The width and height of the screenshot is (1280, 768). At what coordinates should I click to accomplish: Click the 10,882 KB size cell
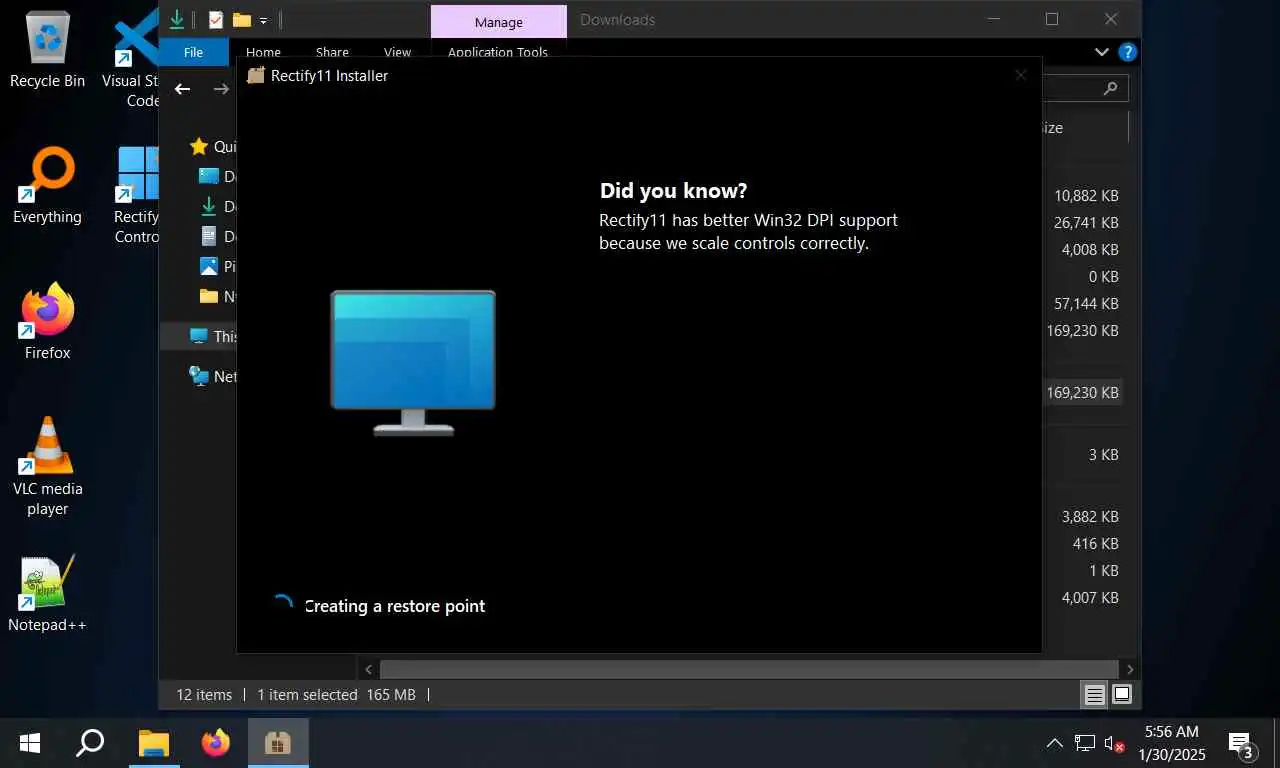tap(1085, 196)
